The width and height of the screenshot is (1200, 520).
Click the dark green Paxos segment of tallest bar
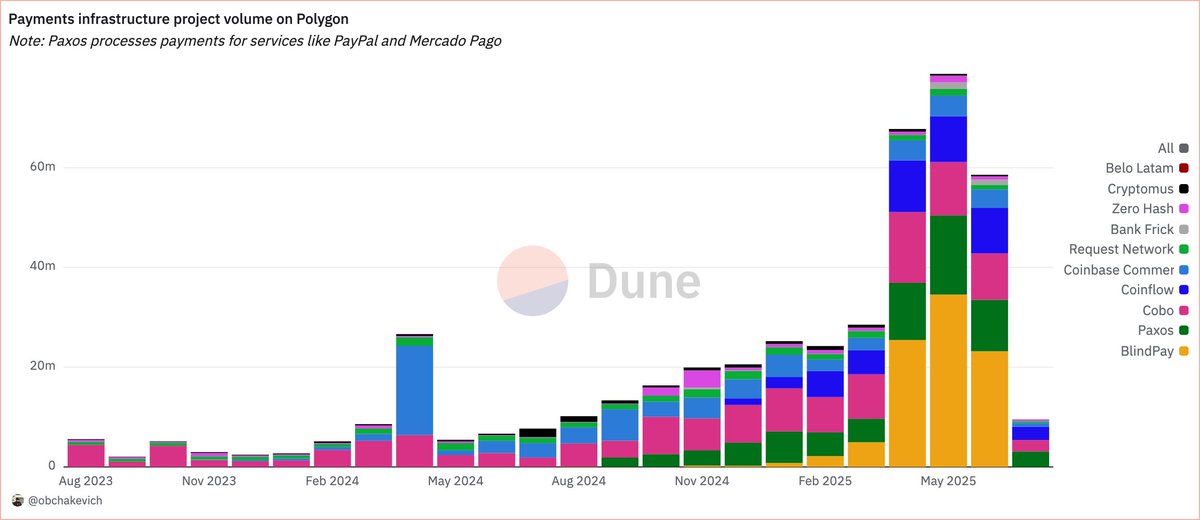948,255
